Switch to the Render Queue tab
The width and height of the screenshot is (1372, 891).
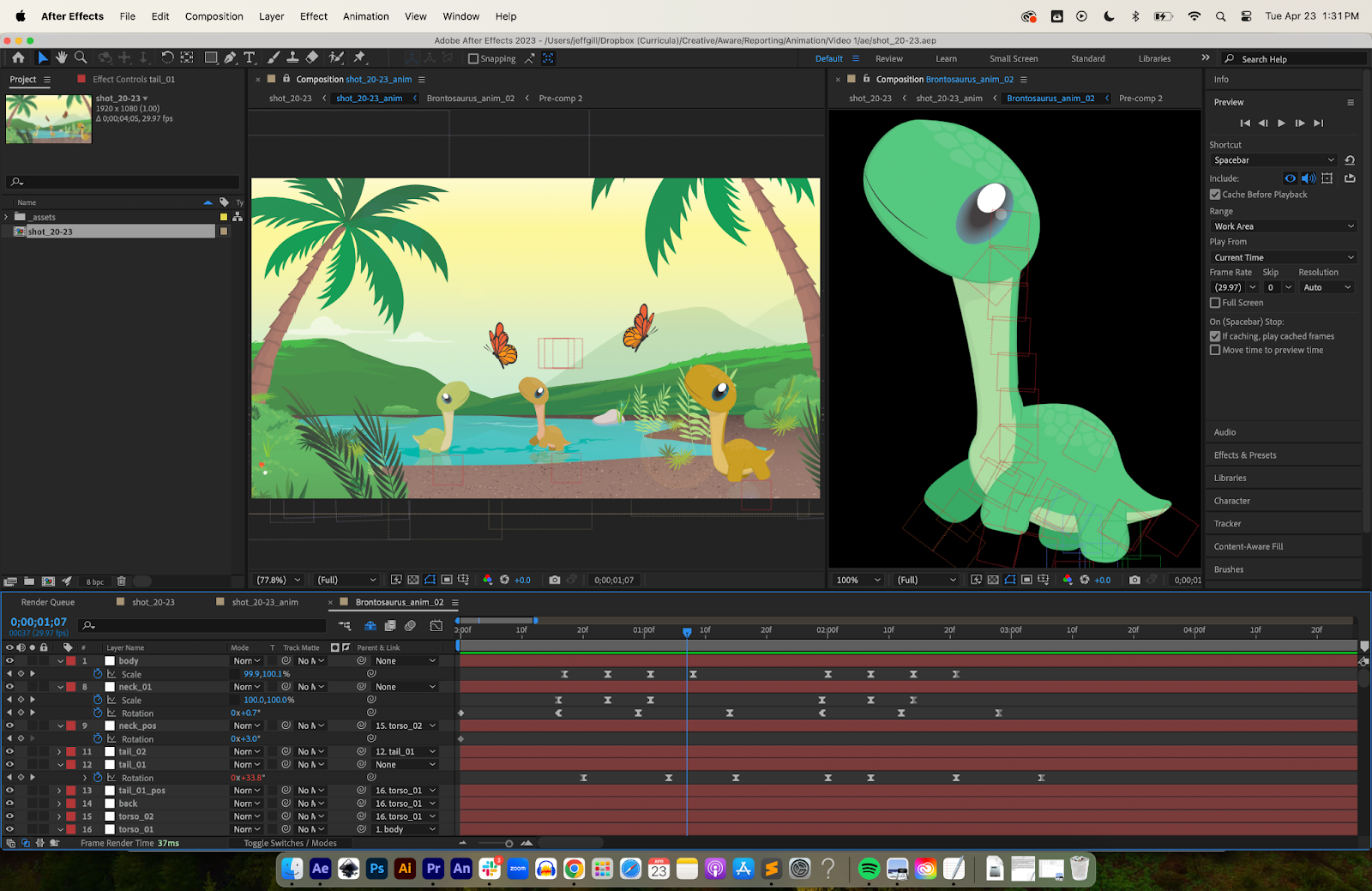(x=48, y=602)
